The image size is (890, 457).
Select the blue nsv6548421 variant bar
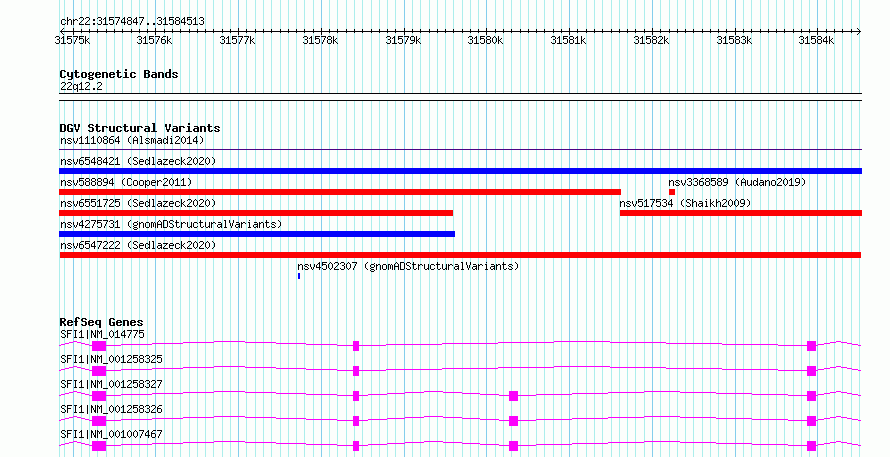460,171
